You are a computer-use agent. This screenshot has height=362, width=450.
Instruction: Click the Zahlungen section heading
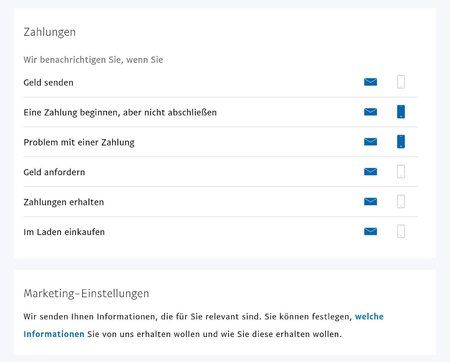[x=50, y=32]
